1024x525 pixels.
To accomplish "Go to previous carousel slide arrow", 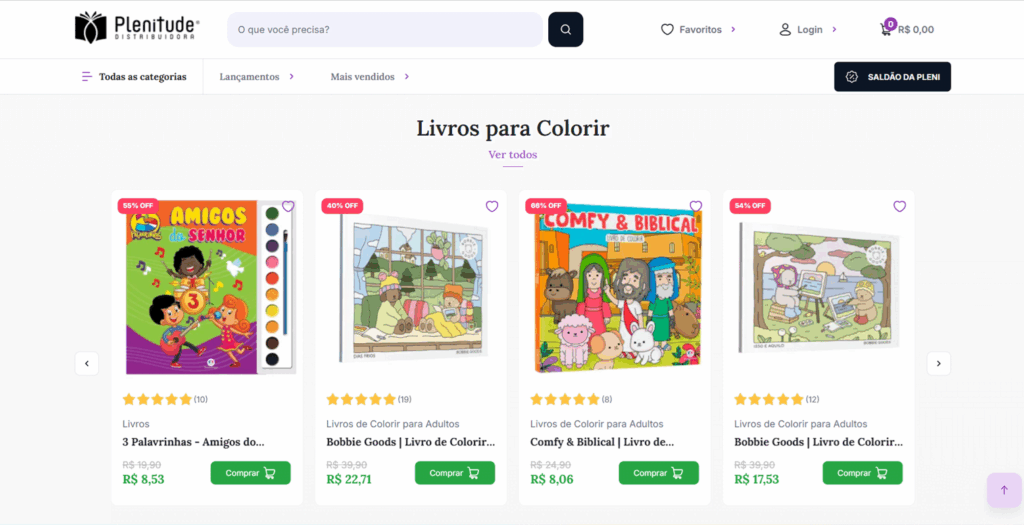I will 87,363.
